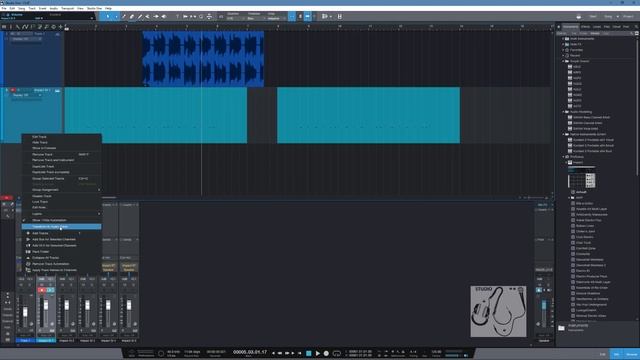Screen dimensions: 640x360
Task: Open the inspector i icon
Action: (x=11, y=27)
